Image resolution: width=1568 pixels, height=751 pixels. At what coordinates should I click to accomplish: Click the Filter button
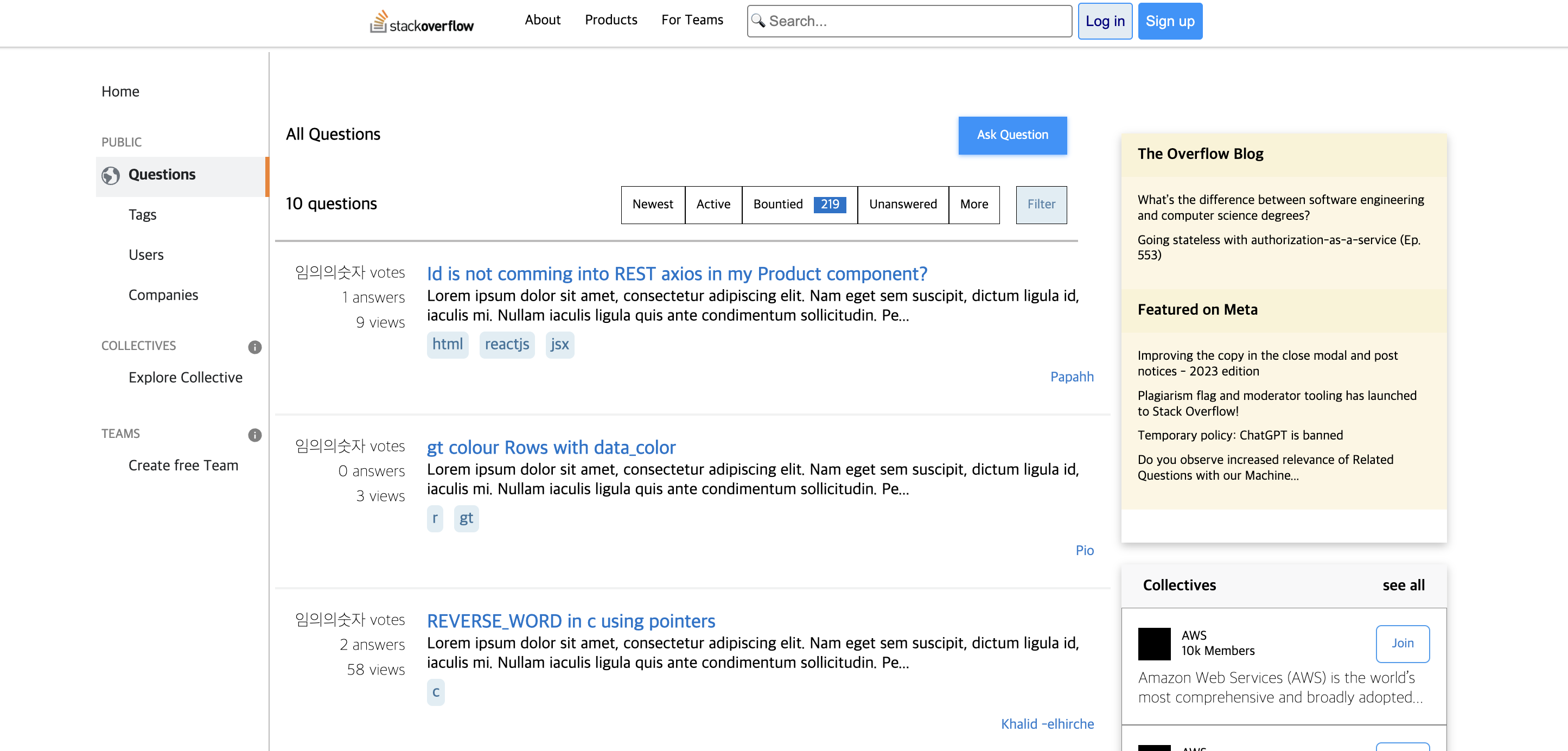coord(1041,205)
